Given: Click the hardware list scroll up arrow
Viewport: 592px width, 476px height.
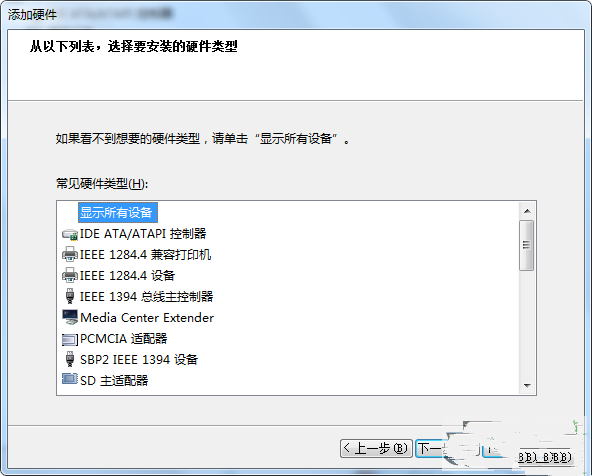Looking at the screenshot, I should coord(527,211).
